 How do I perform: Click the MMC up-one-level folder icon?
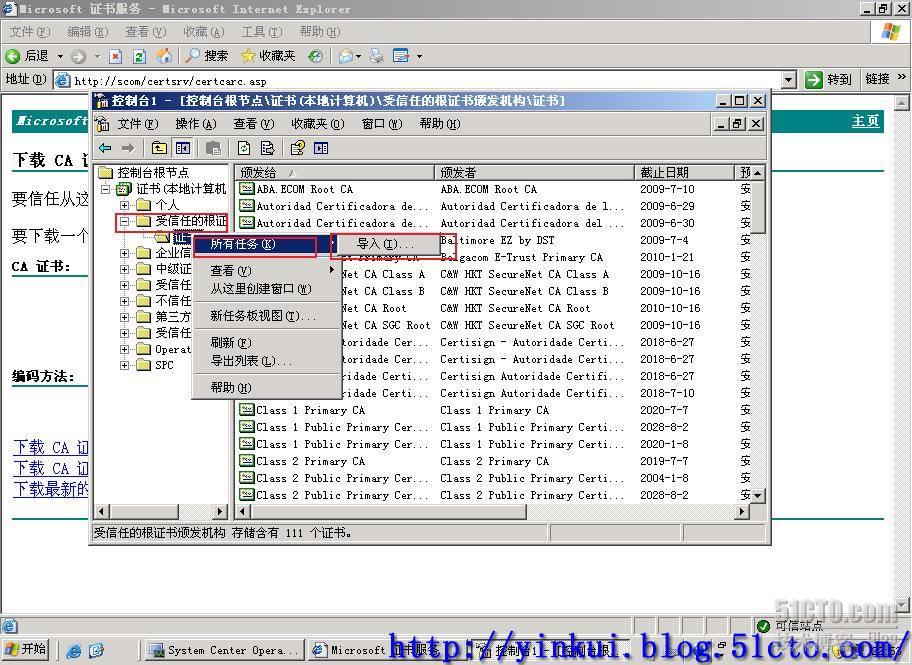pos(159,148)
